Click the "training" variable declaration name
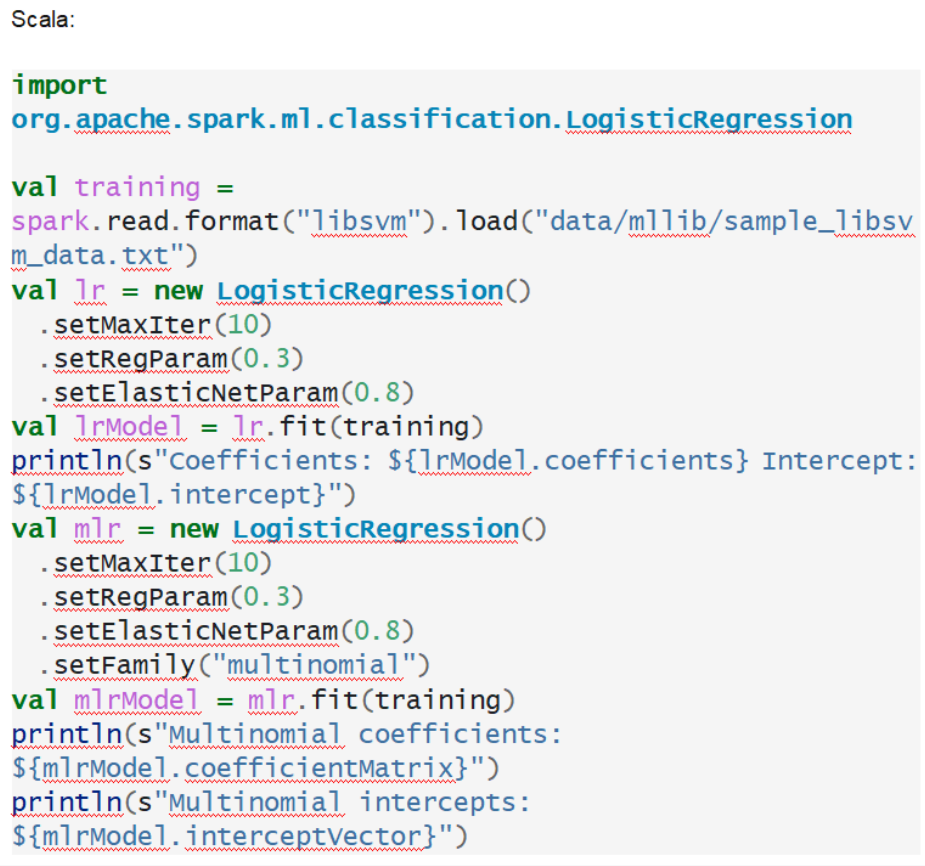Screen dimensions: 925x866 pyautogui.click(x=137, y=188)
